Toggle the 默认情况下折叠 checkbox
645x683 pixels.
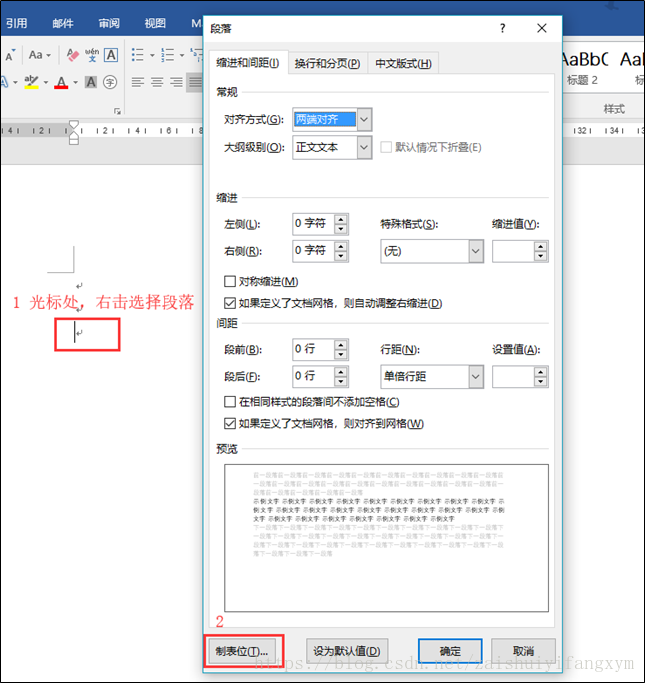(386, 147)
